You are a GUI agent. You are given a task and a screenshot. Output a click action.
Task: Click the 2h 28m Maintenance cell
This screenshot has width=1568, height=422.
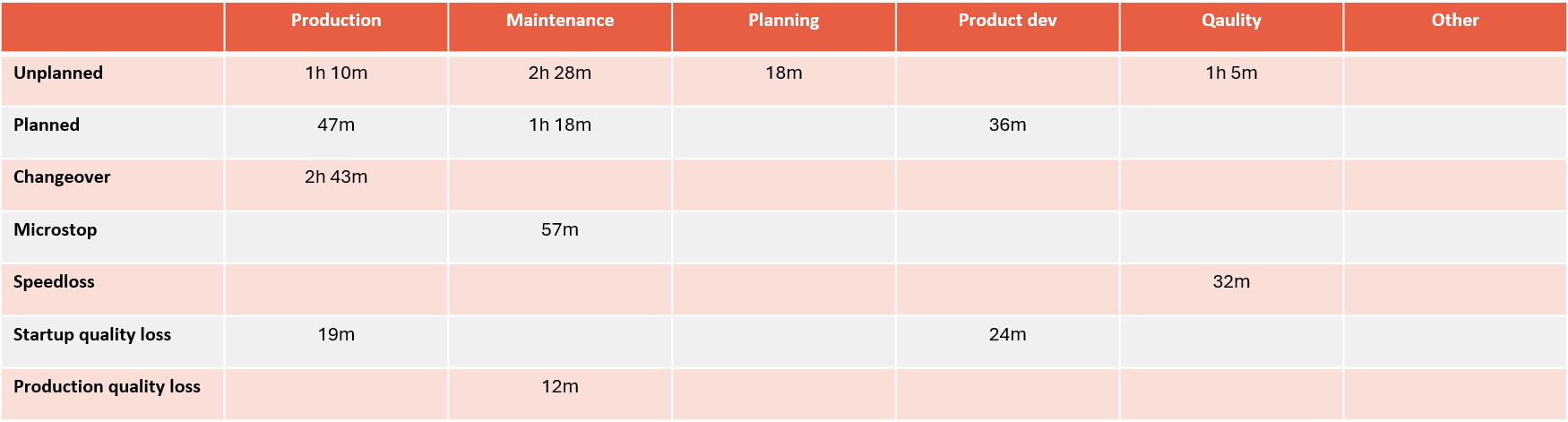[560, 73]
